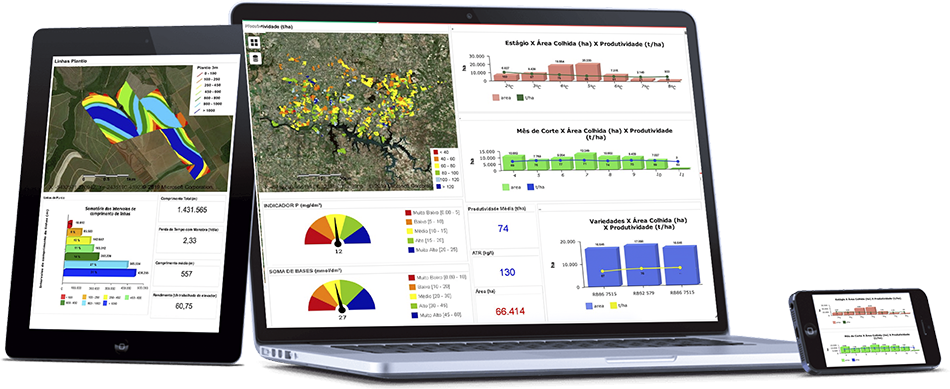
Task: Click the light blue bar in tablet bar chart
Action: [95, 264]
